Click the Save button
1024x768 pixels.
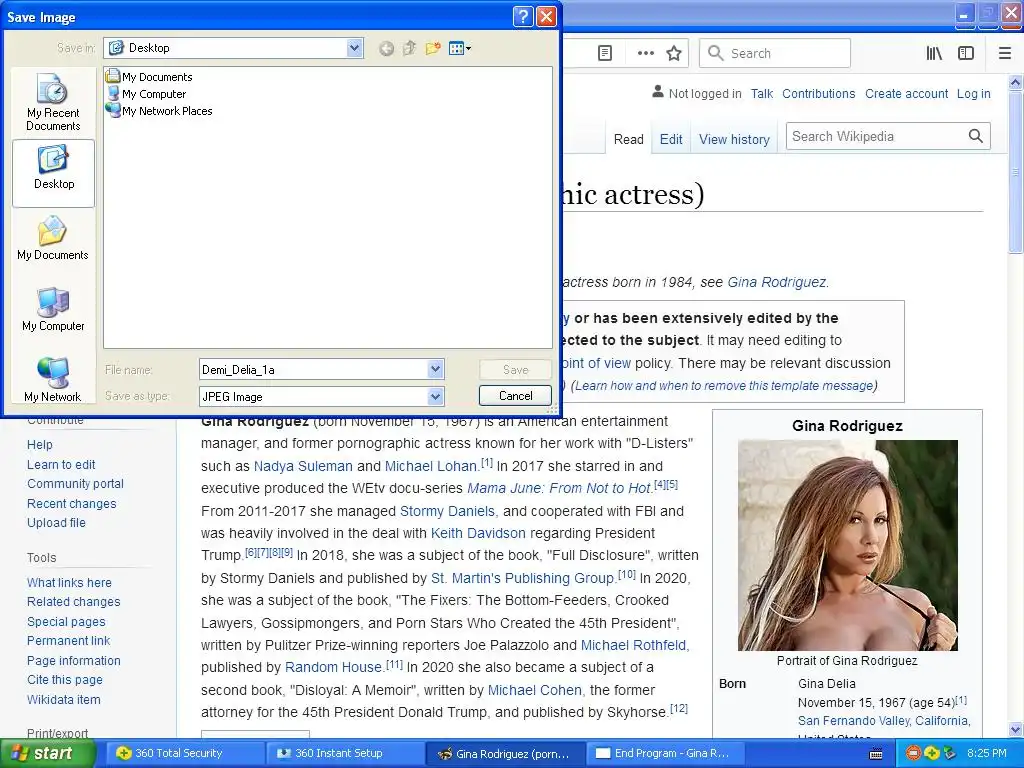(515, 370)
